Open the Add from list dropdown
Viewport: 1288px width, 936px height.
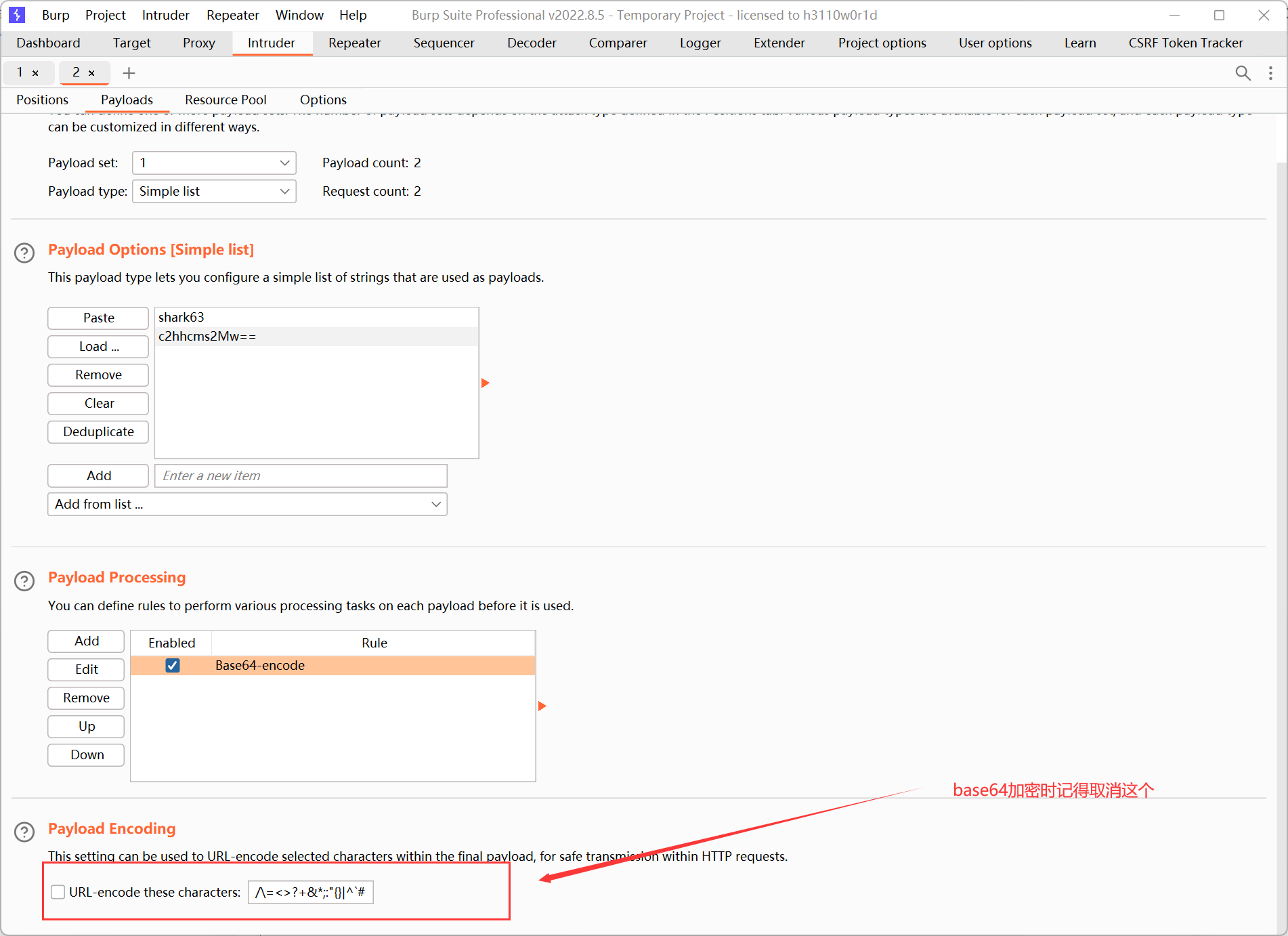tap(247, 504)
